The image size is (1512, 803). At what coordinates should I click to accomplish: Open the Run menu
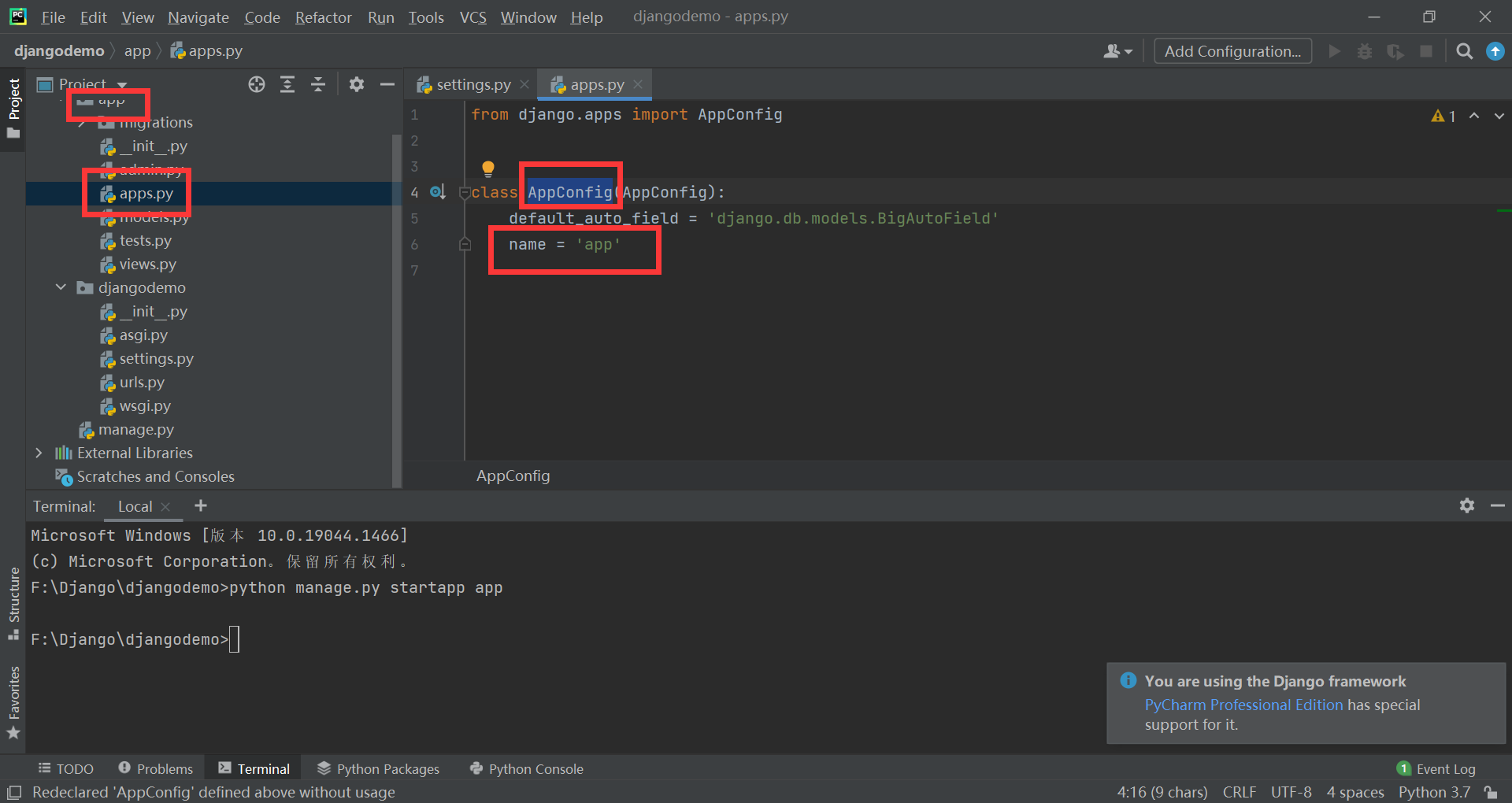point(381,17)
